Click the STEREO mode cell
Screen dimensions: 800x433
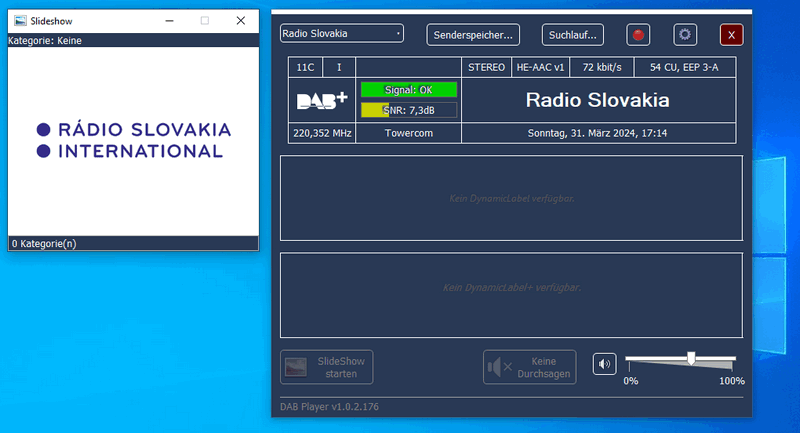click(486, 67)
